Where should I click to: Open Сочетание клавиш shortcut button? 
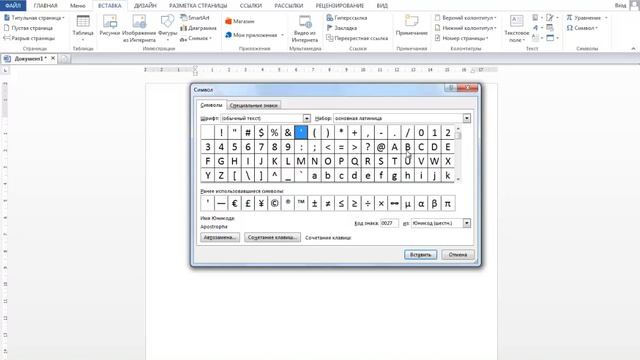pos(272,238)
